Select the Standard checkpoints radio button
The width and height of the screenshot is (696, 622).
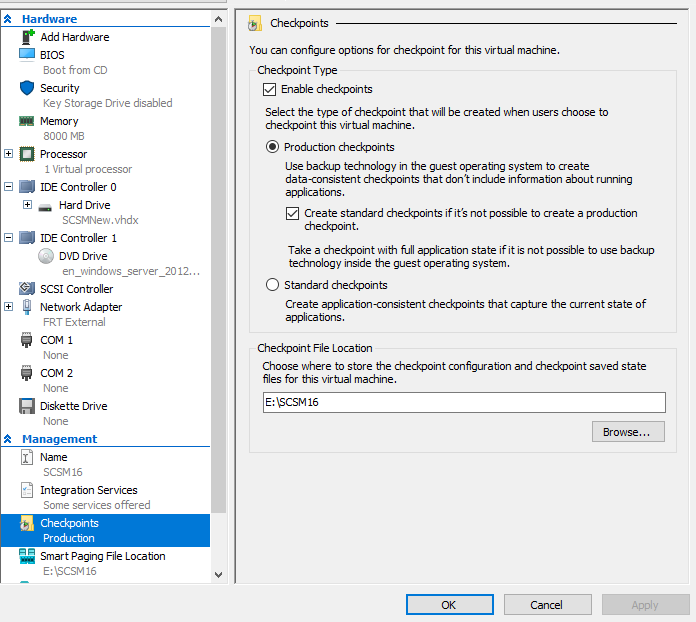tap(272, 285)
